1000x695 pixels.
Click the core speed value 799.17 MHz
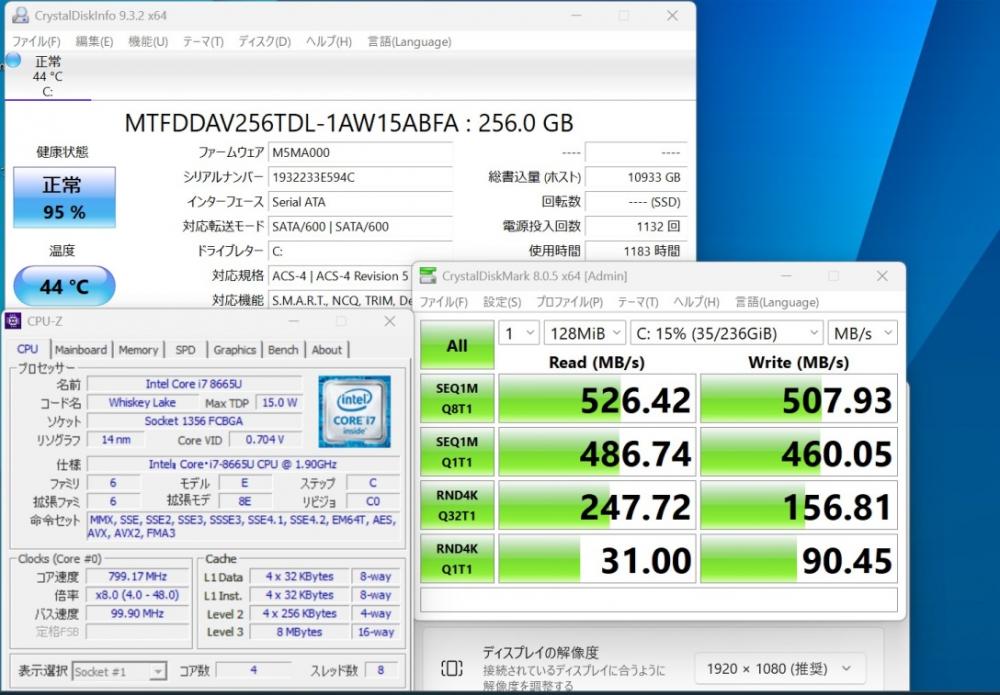[138, 576]
